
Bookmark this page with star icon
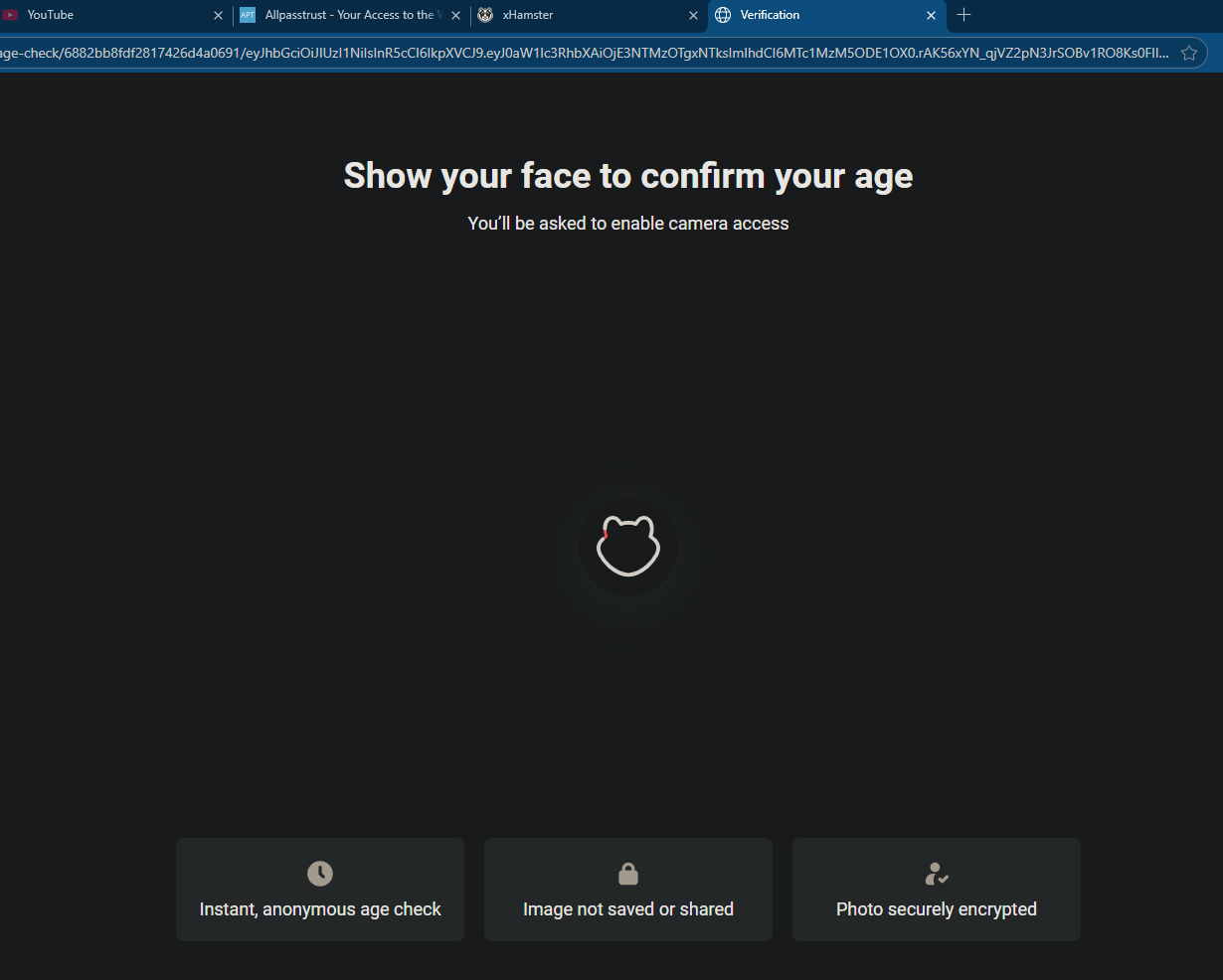pyautogui.click(x=1189, y=53)
